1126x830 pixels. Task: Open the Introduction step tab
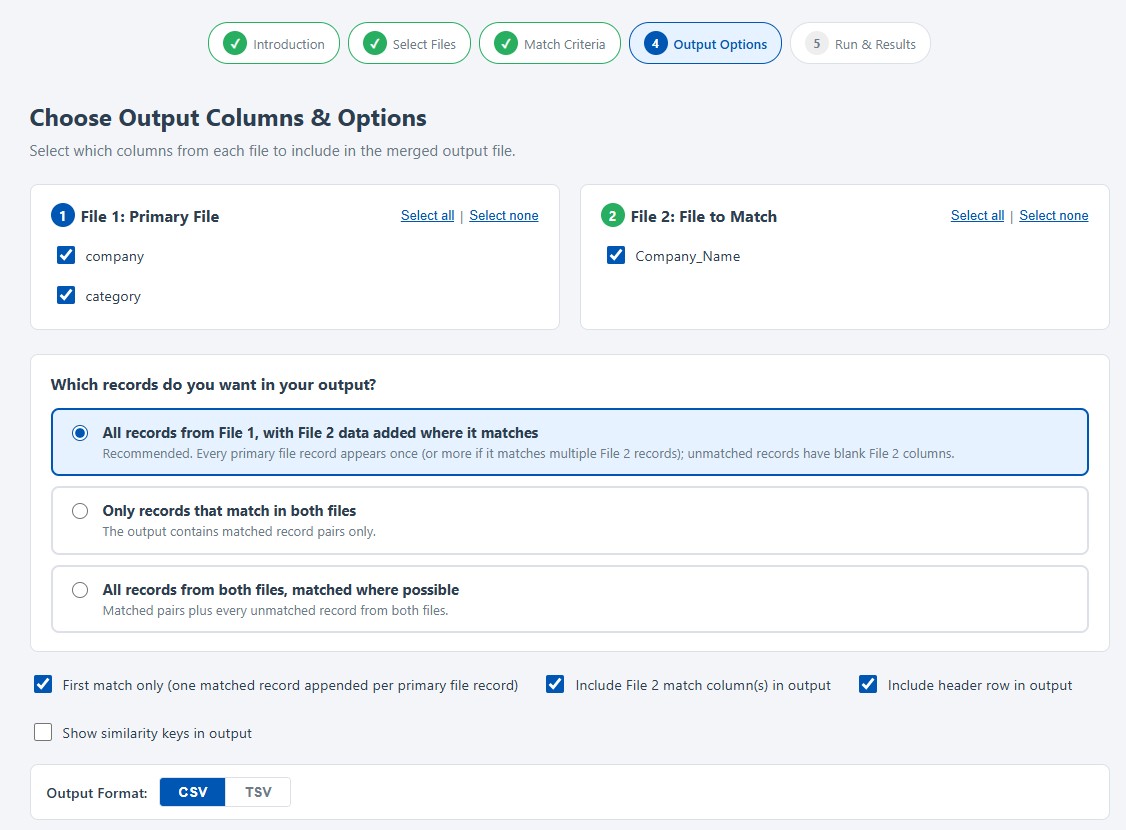274,44
